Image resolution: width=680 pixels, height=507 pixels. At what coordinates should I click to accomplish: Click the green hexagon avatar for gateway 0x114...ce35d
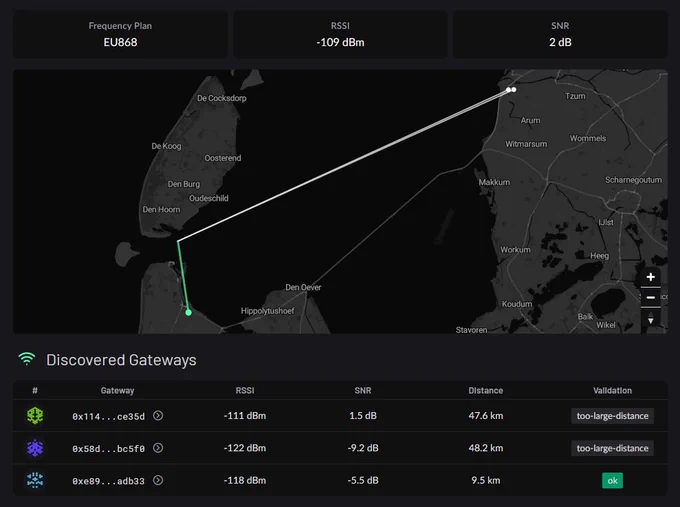(35, 415)
